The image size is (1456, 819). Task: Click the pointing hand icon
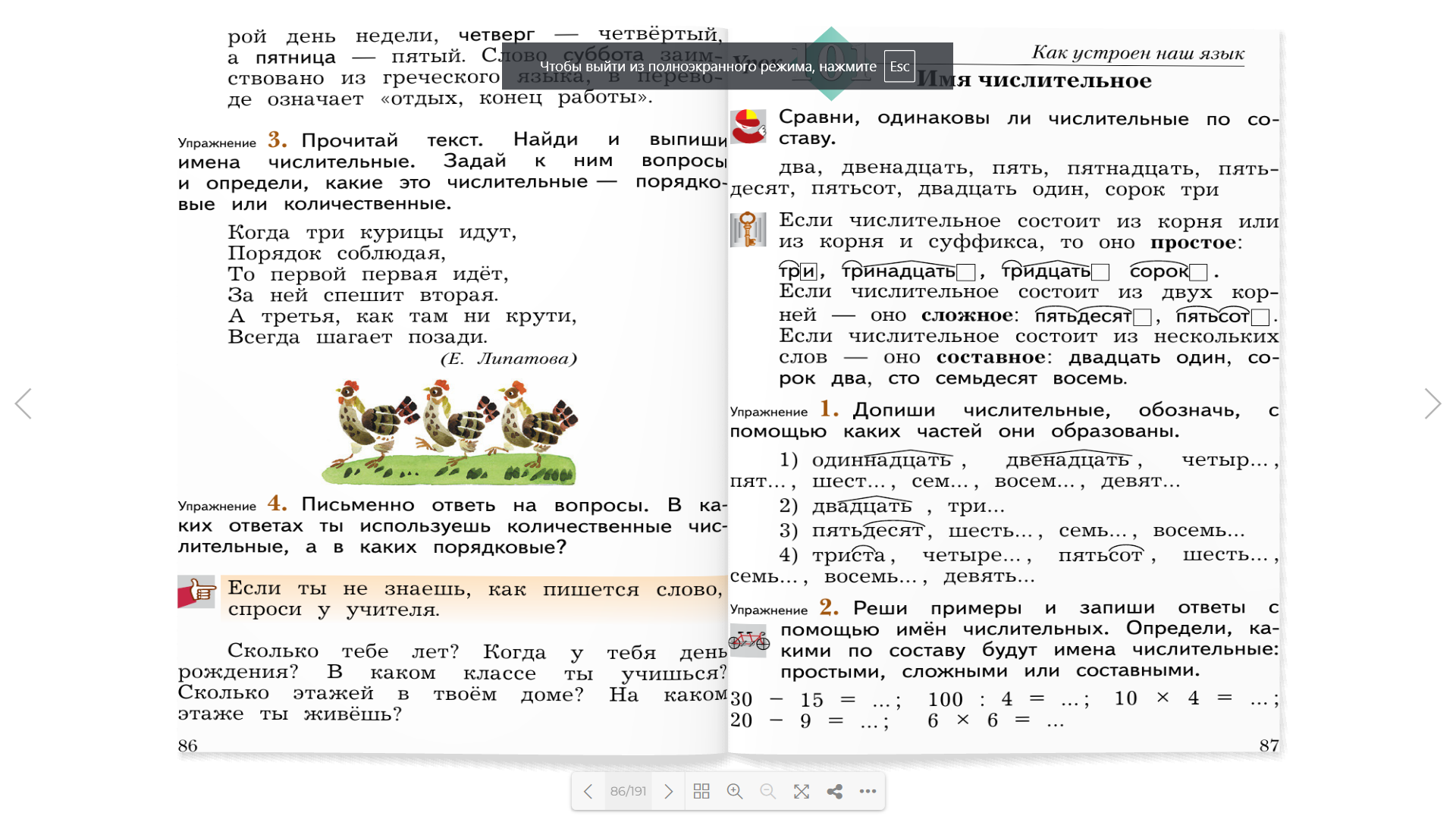point(196,591)
